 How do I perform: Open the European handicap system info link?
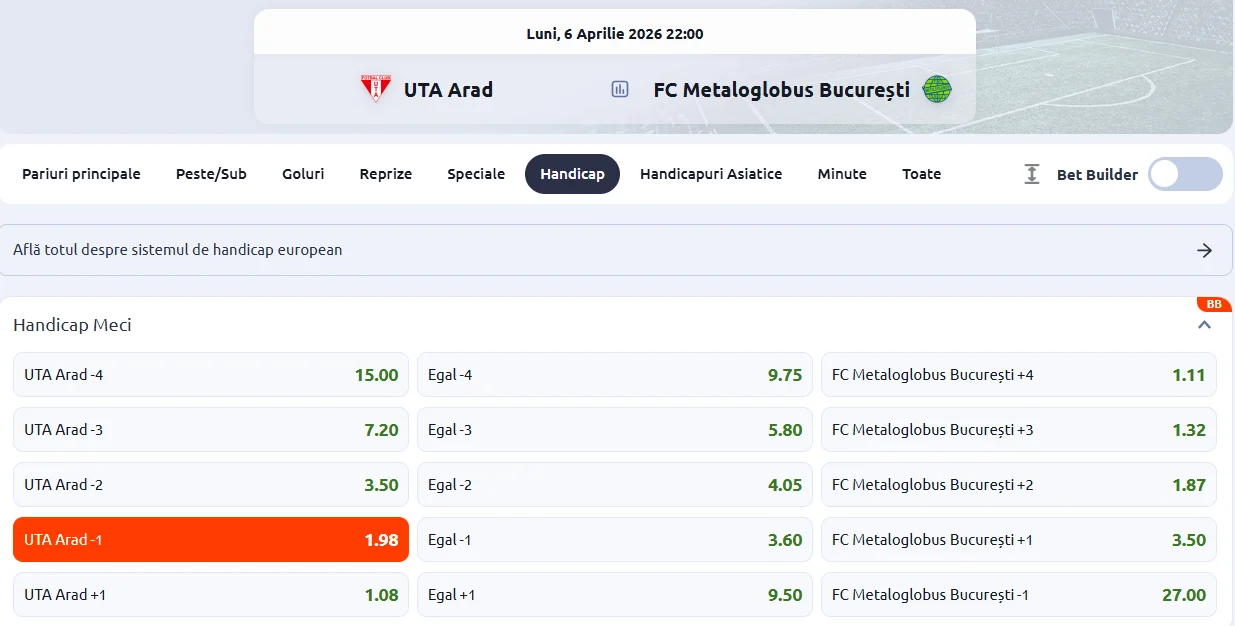(x=178, y=250)
